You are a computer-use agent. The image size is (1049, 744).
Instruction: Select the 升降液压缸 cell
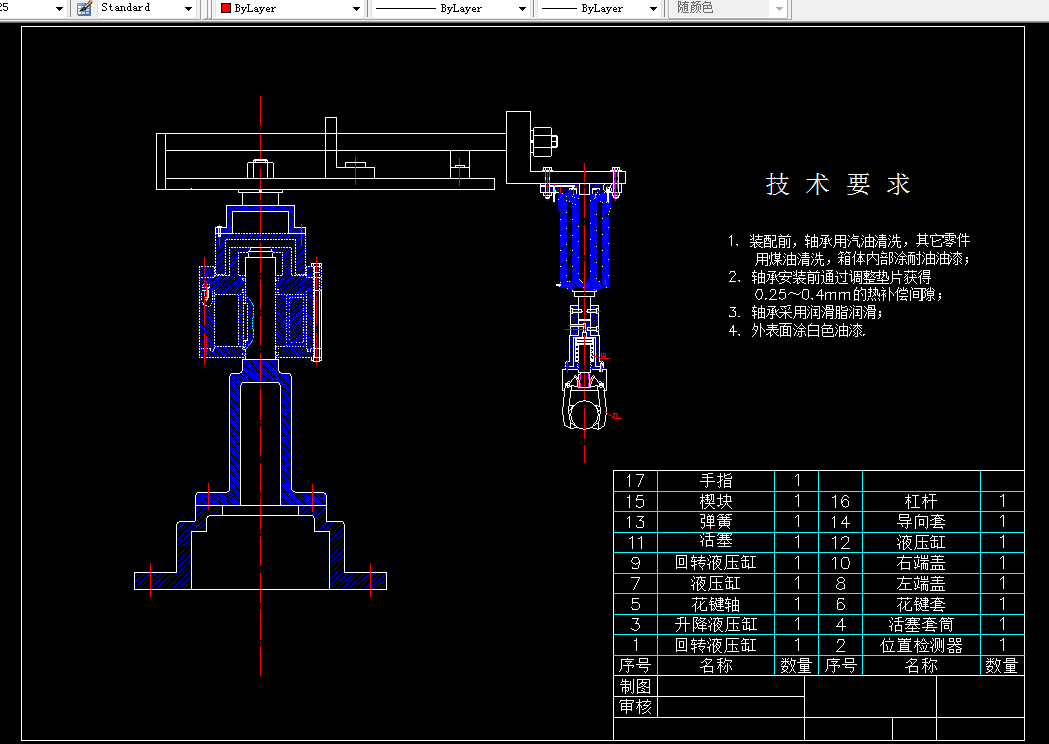pyautogui.click(x=716, y=624)
